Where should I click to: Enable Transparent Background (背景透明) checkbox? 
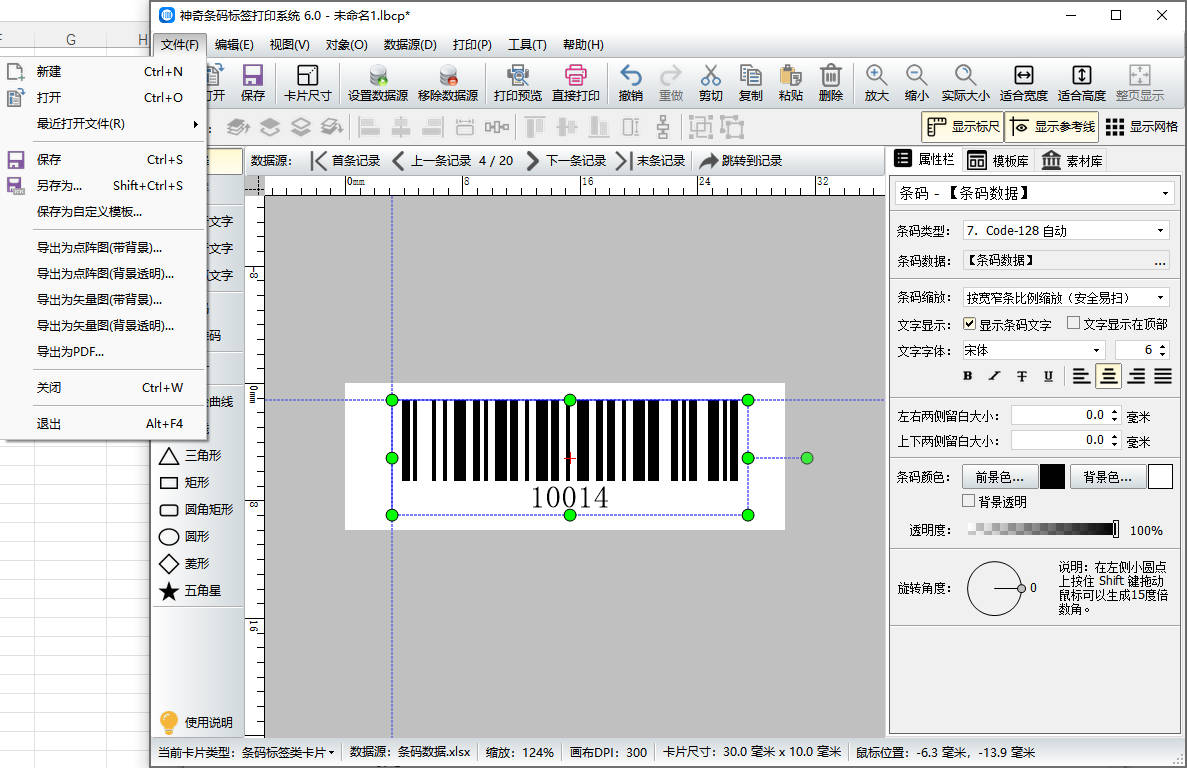968,501
